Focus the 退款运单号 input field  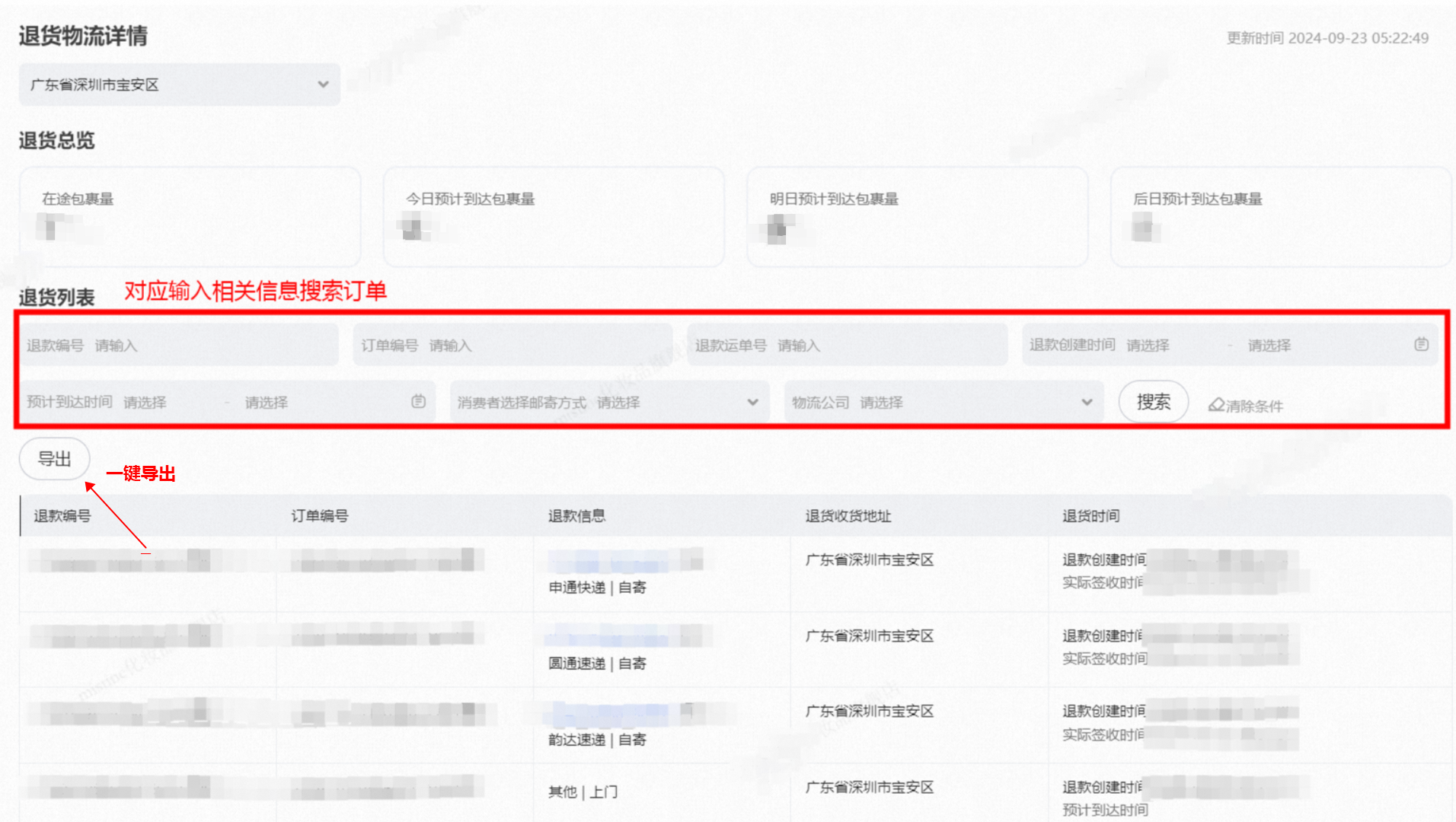(847, 345)
